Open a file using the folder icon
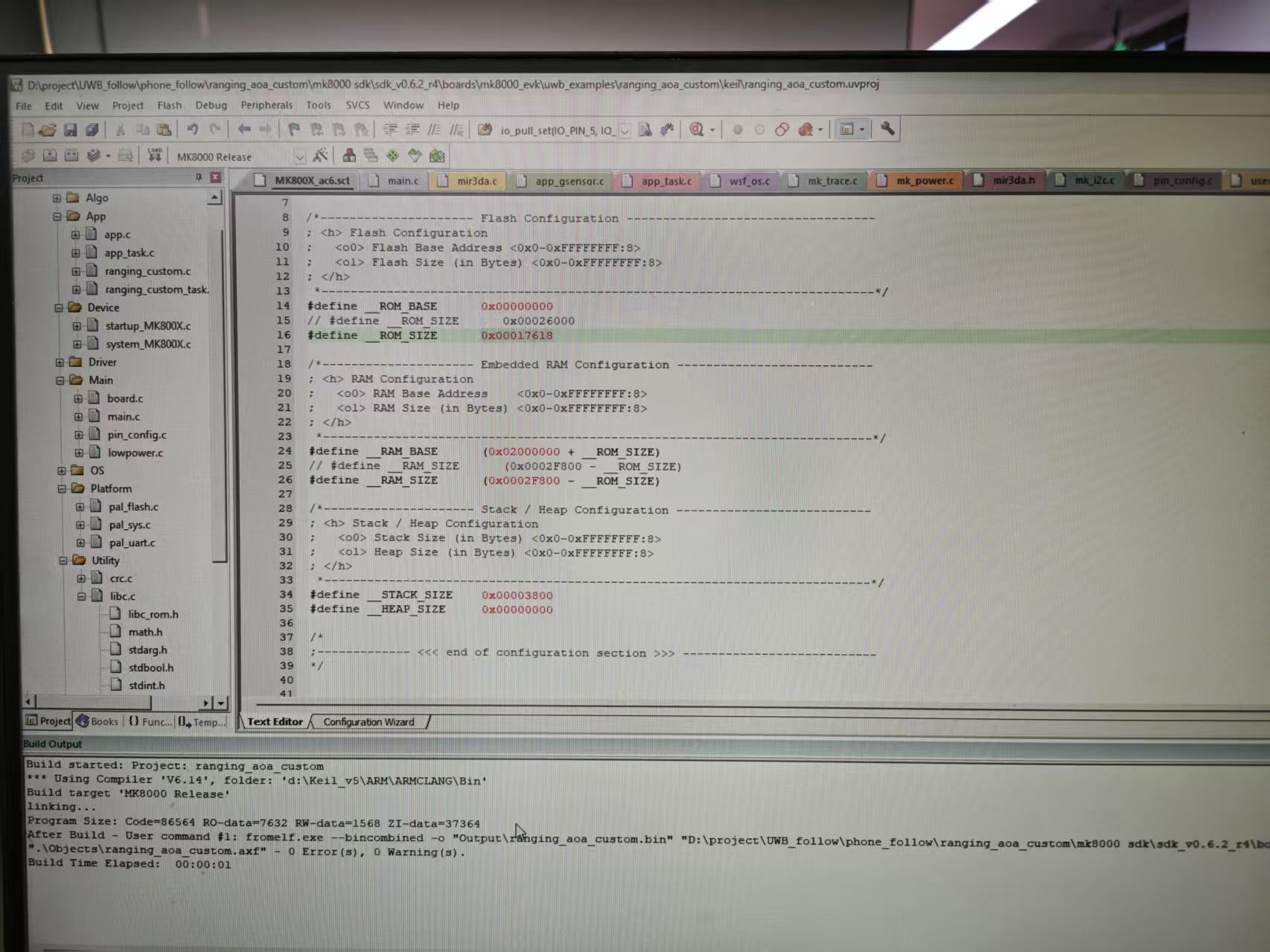1270x952 pixels. [48, 130]
